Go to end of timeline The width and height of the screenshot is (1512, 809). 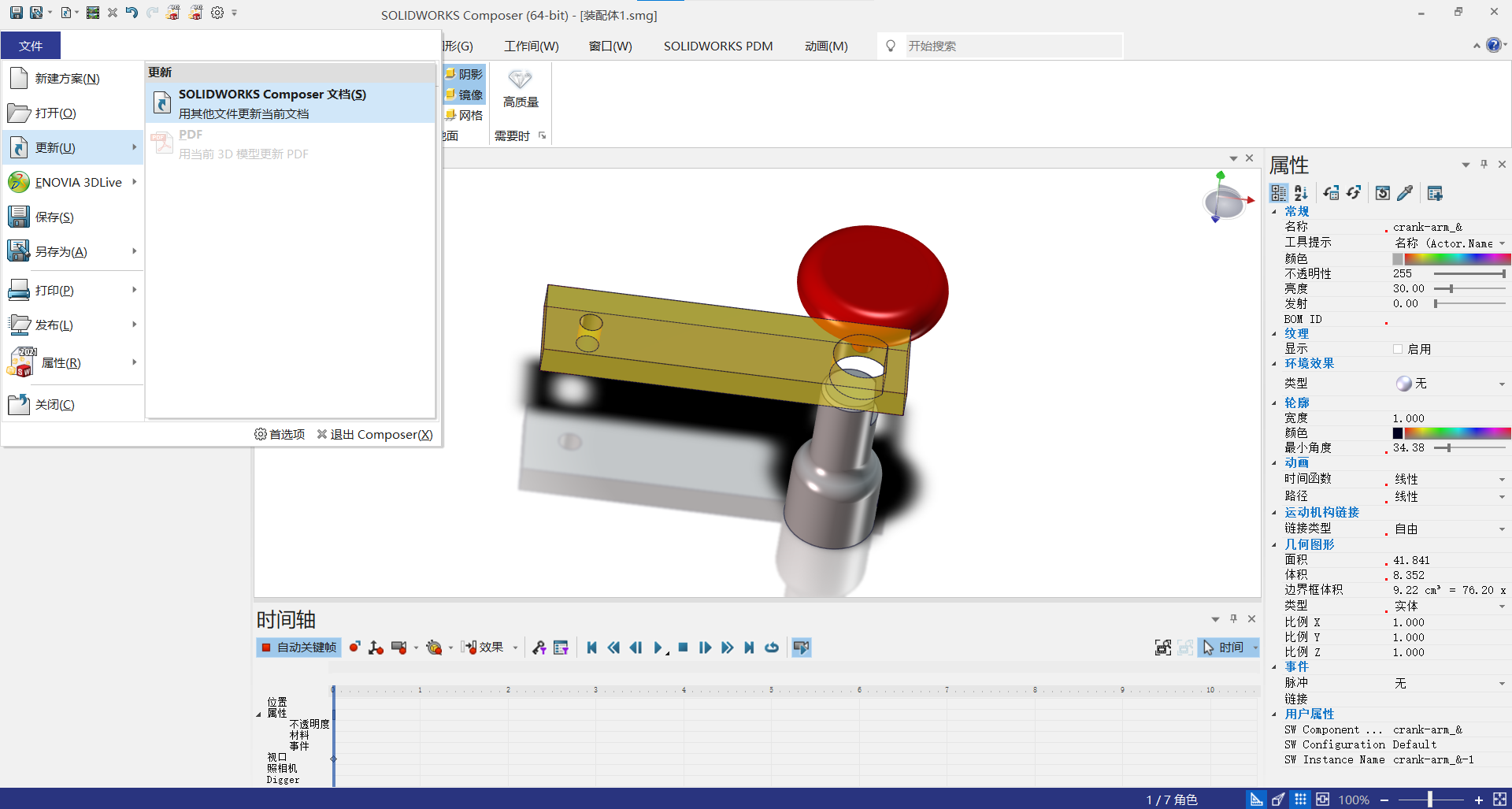click(x=749, y=648)
